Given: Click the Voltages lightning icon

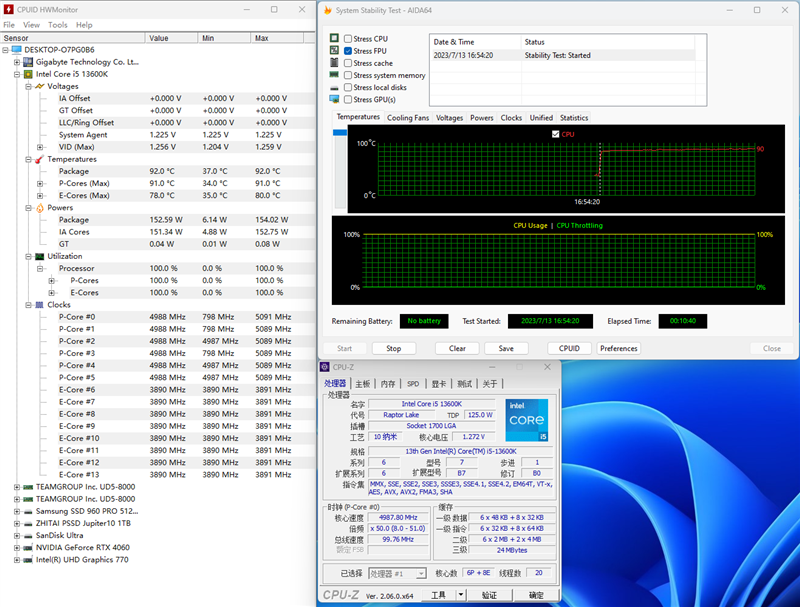Looking at the screenshot, I should (x=40, y=86).
